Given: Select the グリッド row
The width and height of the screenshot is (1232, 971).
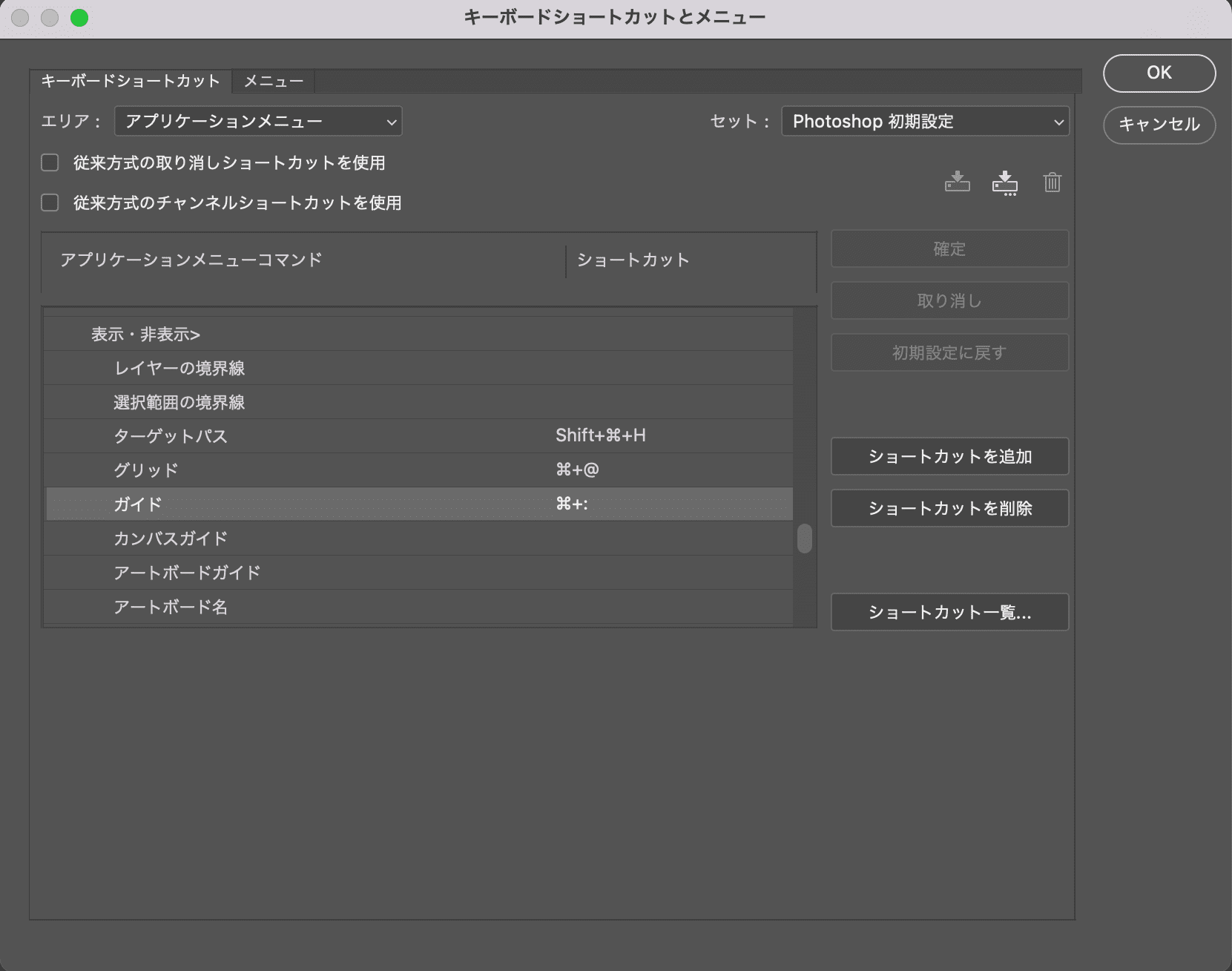Looking at the screenshot, I should [419, 470].
